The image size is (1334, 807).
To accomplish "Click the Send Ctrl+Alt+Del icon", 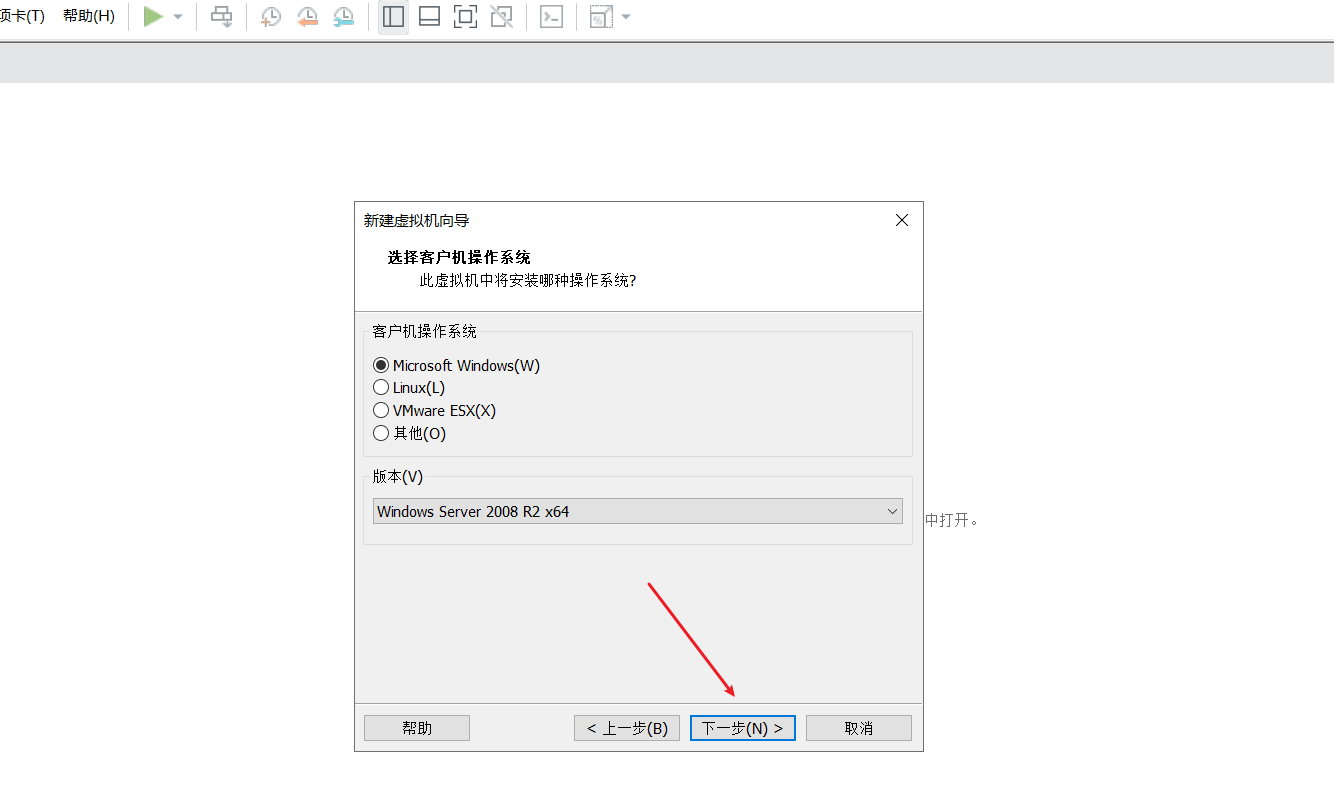I will coord(221,16).
